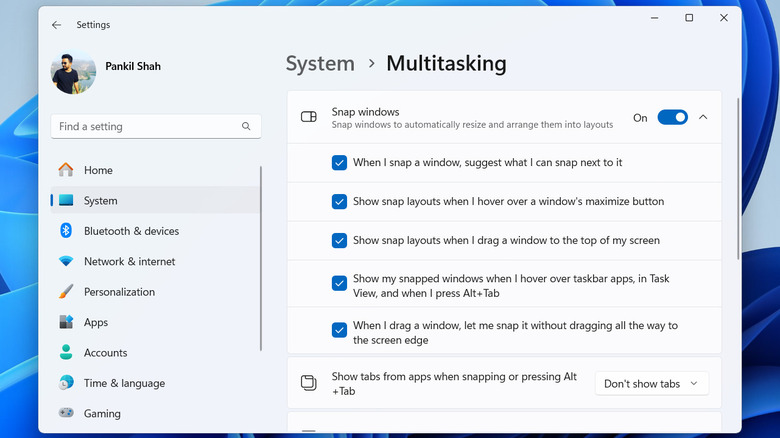780x438 pixels.
Task: Disable snap layouts when dragging to top
Action: 340,240
